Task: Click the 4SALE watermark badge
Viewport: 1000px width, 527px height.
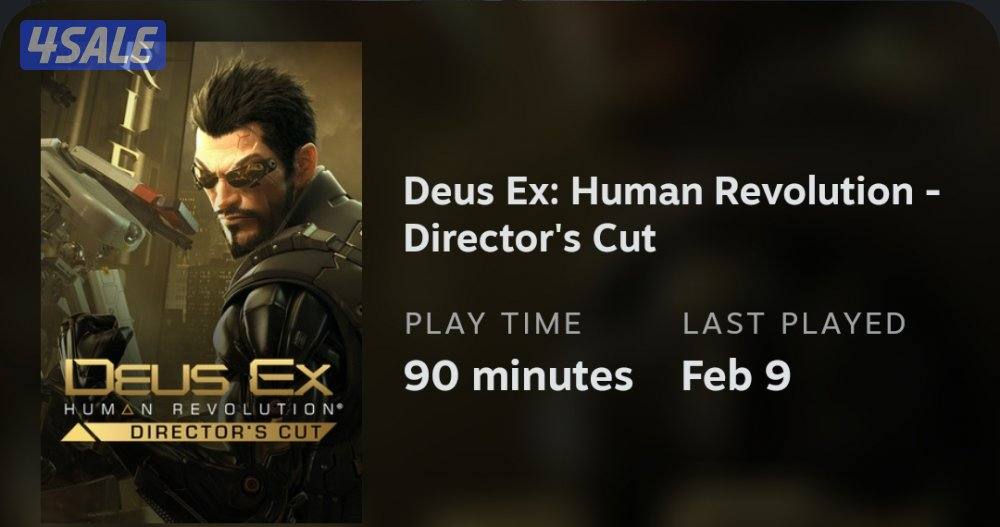Action: click(x=93, y=45)
